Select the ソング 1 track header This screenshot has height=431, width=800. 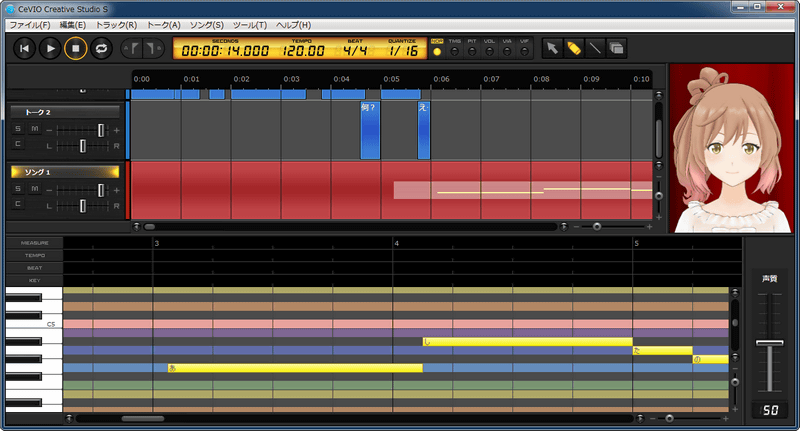point(65,172)
